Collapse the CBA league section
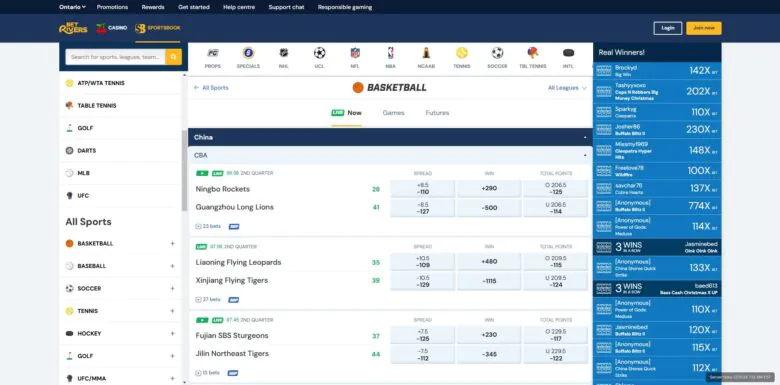This screenshot has width=780, height=385. (585, 155)
